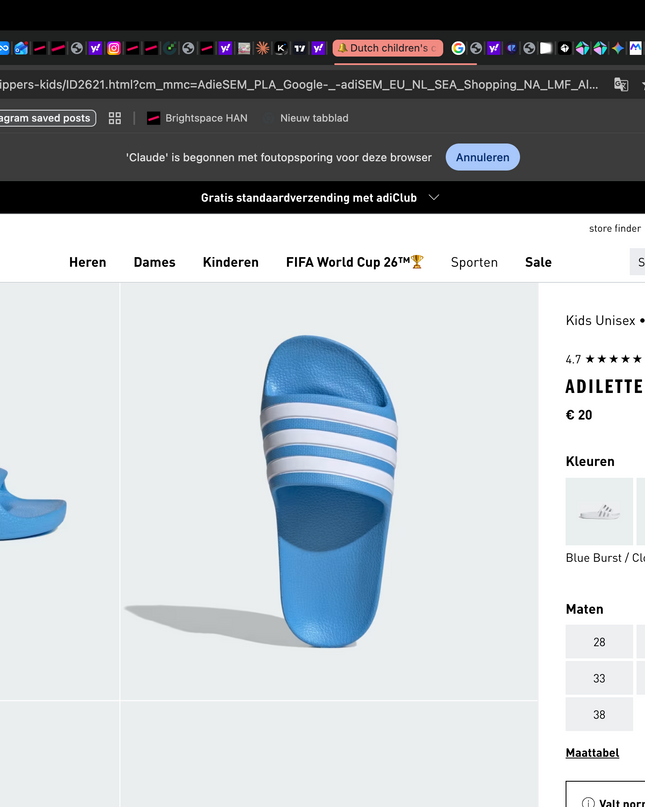Click the main blue slide top-view image
This screenshot has height=807, width=645.
pyautogui.click(x=329, y=492)
